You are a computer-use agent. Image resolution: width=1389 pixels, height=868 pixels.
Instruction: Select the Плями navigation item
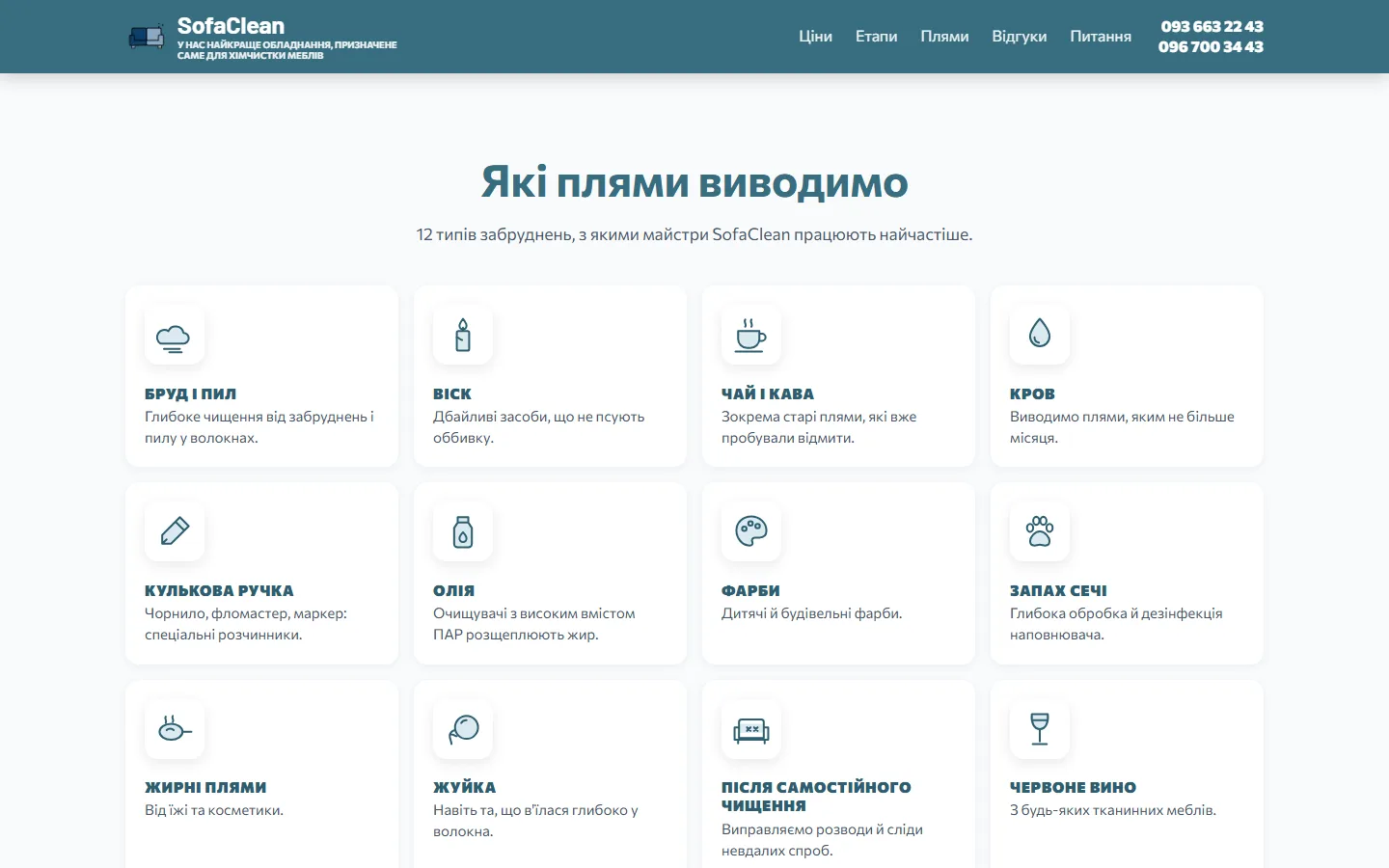[944, 37]
